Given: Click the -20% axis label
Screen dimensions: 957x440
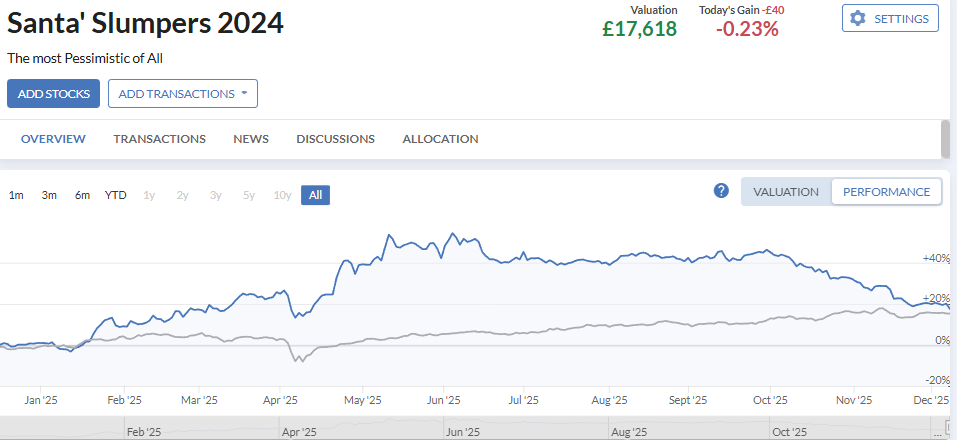Looking at the screenshot, I should tap(937, 380).
